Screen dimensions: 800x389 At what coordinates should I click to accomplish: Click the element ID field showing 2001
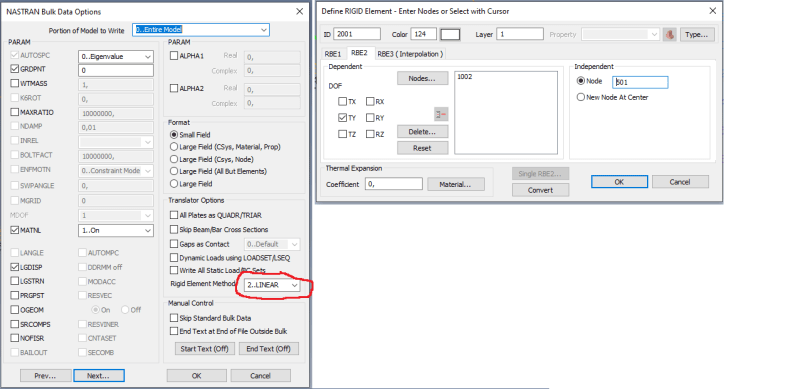point(357,34)
